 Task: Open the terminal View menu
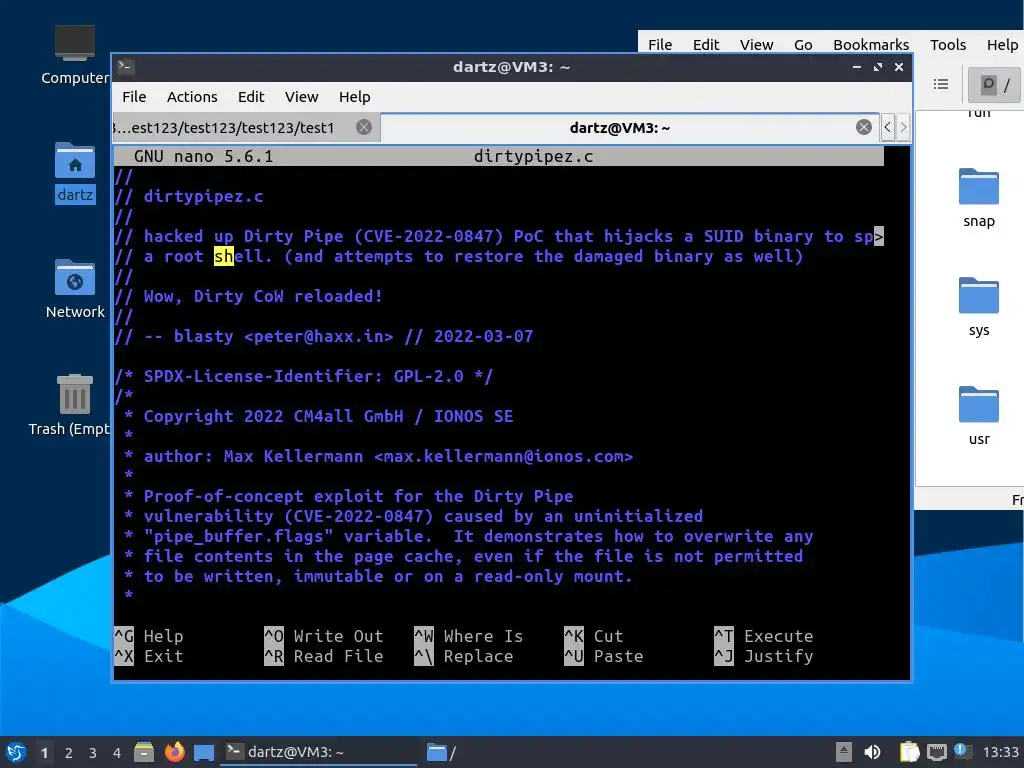tap(301, 97)
